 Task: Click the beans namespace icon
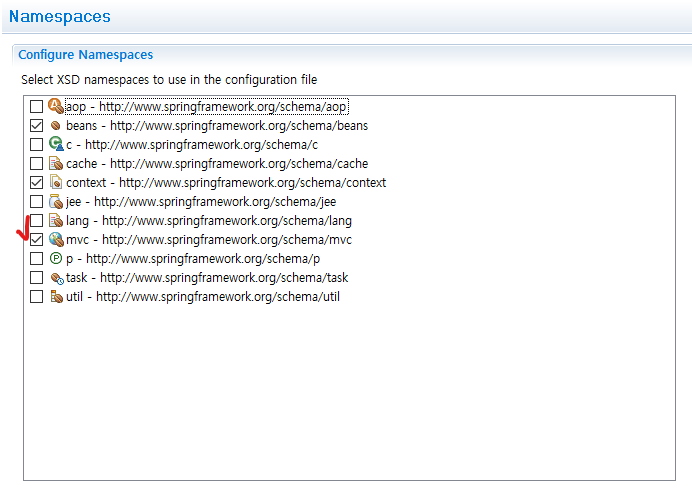(56, 126)
